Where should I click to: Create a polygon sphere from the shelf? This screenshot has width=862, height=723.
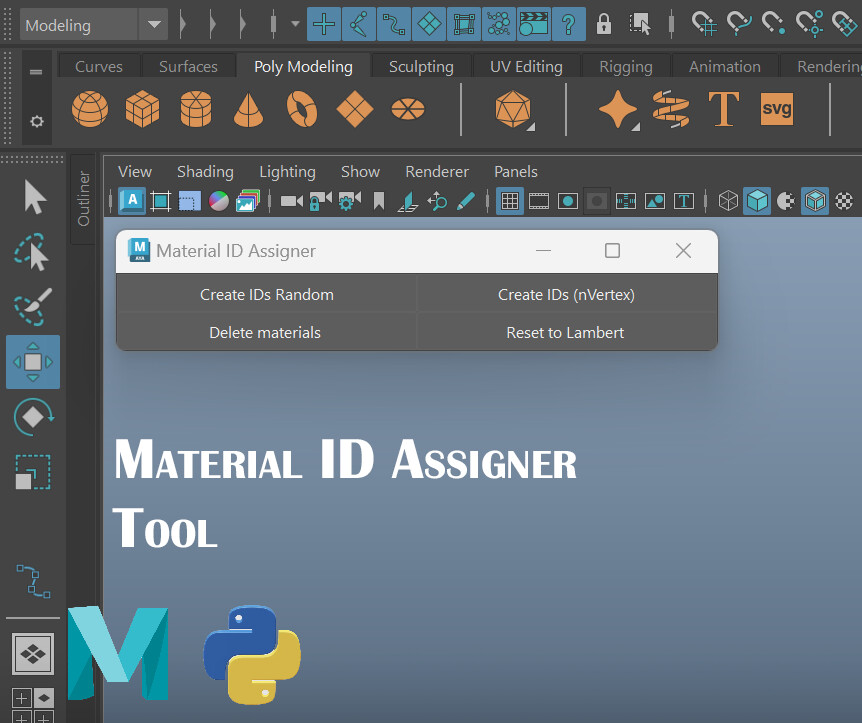tap(90, 110)
